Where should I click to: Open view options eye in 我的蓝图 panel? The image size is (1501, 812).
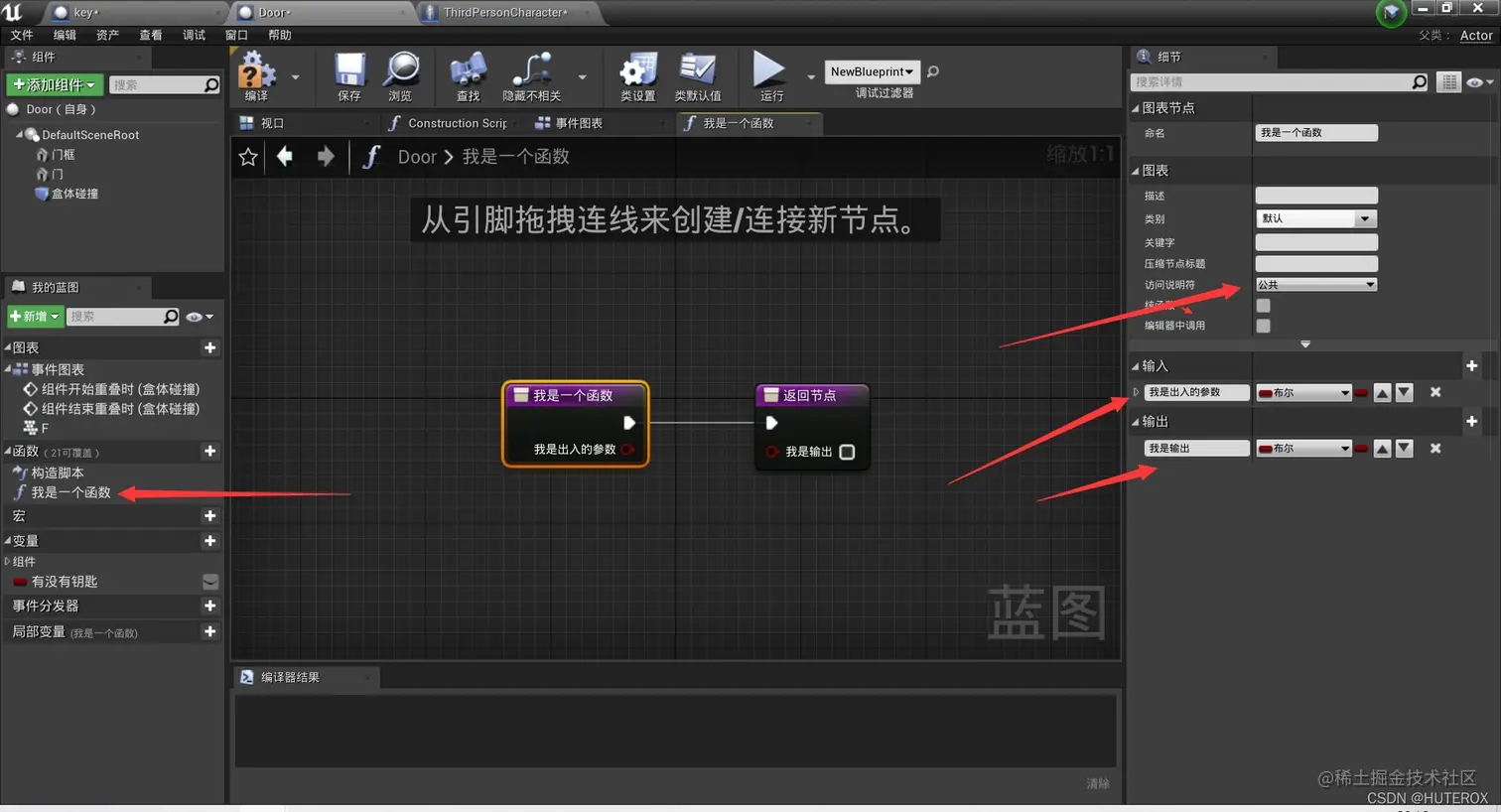pyautogui.click(x=200, y=317)
